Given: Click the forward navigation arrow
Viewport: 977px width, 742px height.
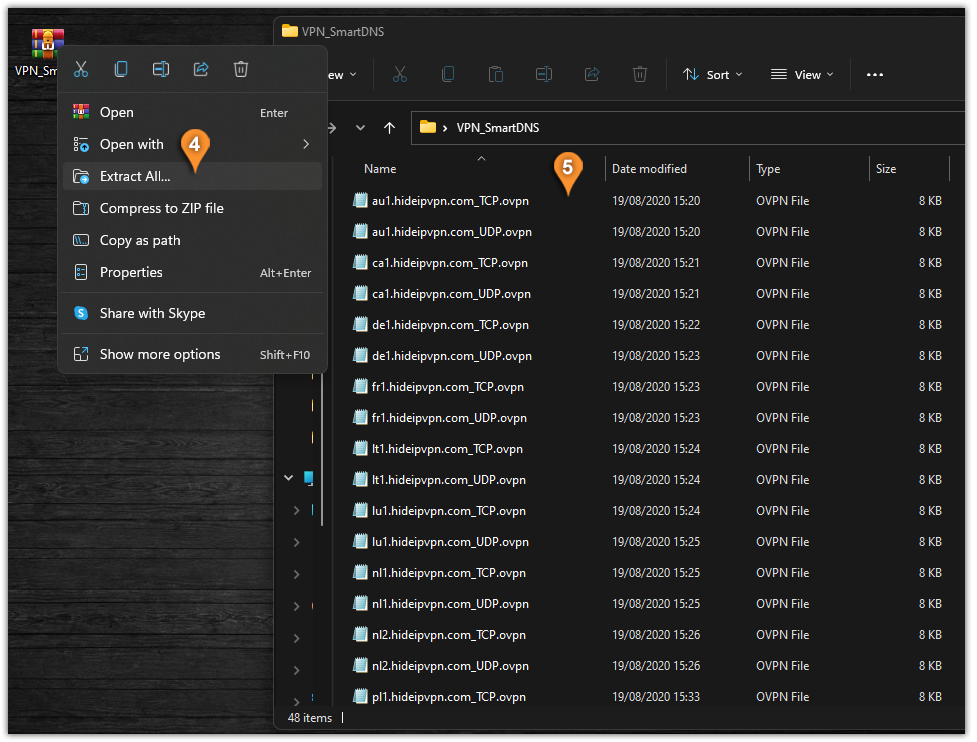Looking at the screenshot, I should tap(332, 128).
